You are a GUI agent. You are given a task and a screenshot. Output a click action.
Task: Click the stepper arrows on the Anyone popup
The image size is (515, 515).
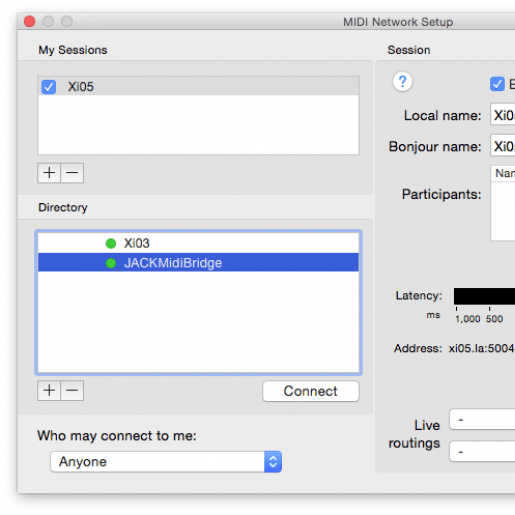(273, 462)
